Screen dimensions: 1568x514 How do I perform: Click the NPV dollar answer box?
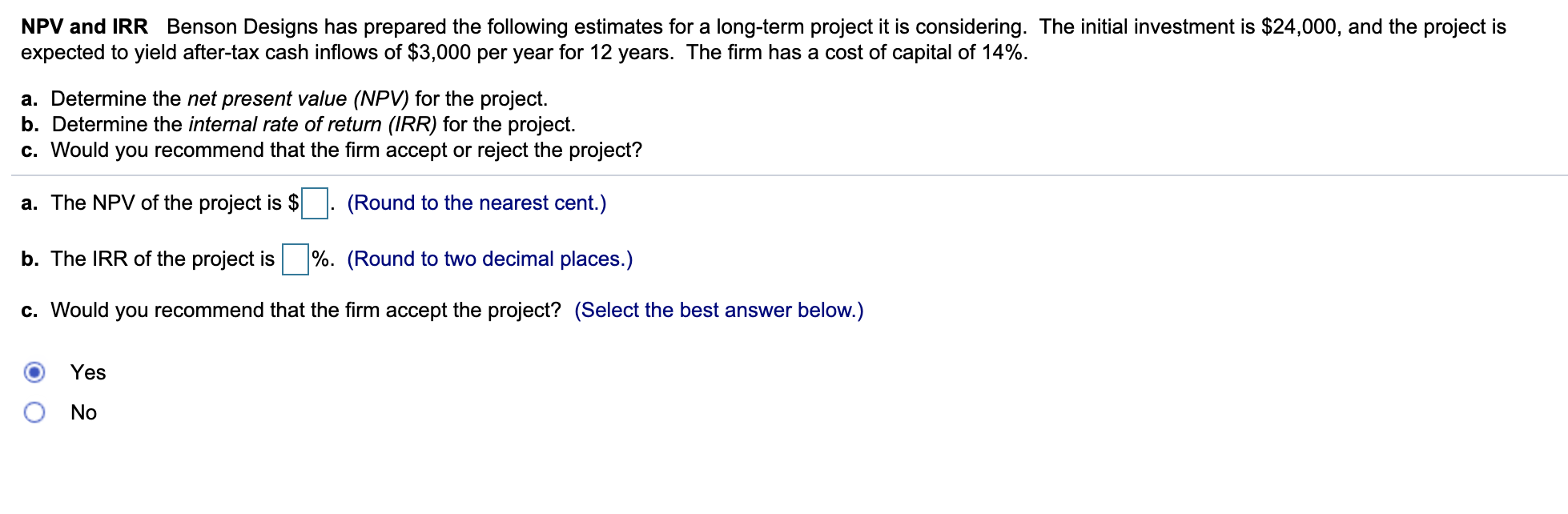pyautogui.click(x=314, y=203)
